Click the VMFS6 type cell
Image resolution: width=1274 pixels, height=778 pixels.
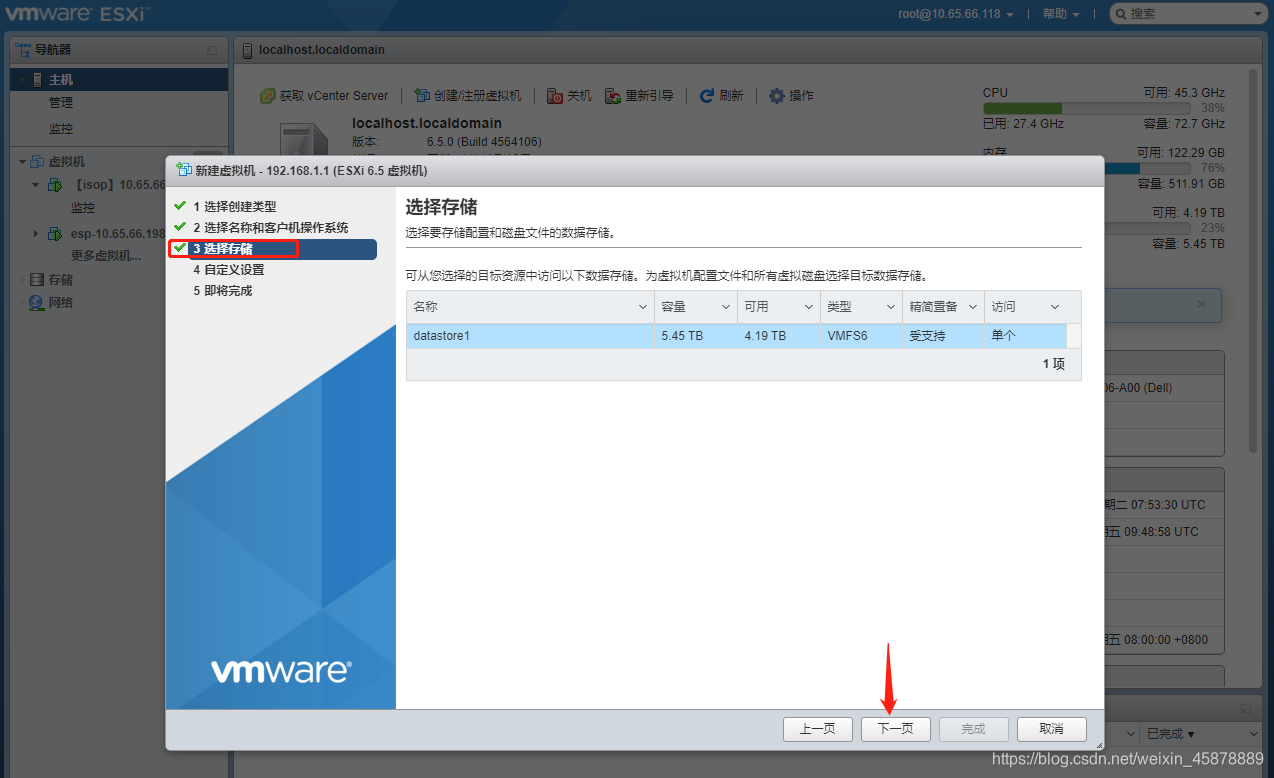pyautogui.click(x=861, y=336)
